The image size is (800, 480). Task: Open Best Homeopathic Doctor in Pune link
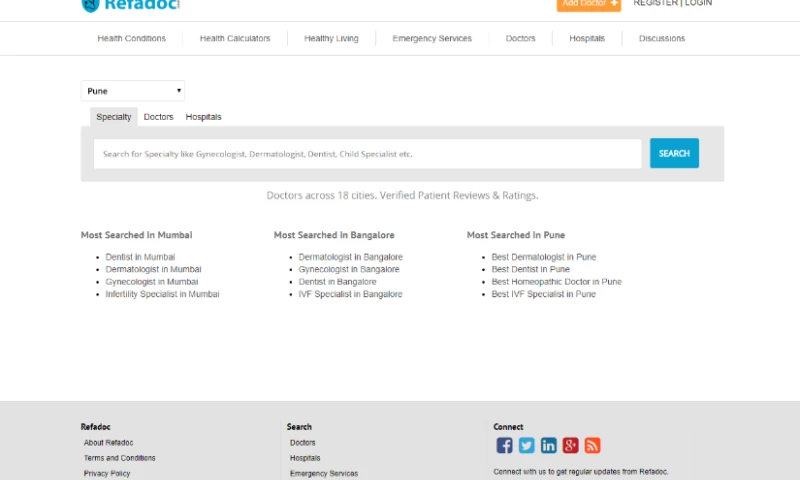pos(557,282)
